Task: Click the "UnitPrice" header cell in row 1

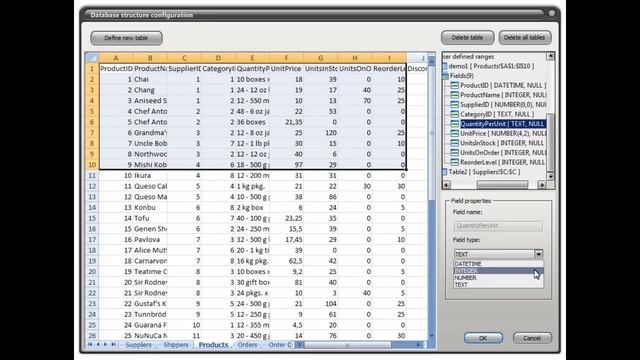Action: [287, 69]
